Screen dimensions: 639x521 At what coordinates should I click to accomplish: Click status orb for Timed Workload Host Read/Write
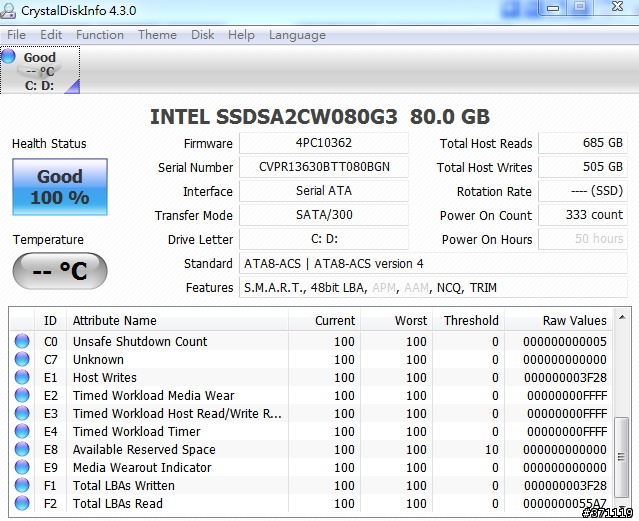22,413
